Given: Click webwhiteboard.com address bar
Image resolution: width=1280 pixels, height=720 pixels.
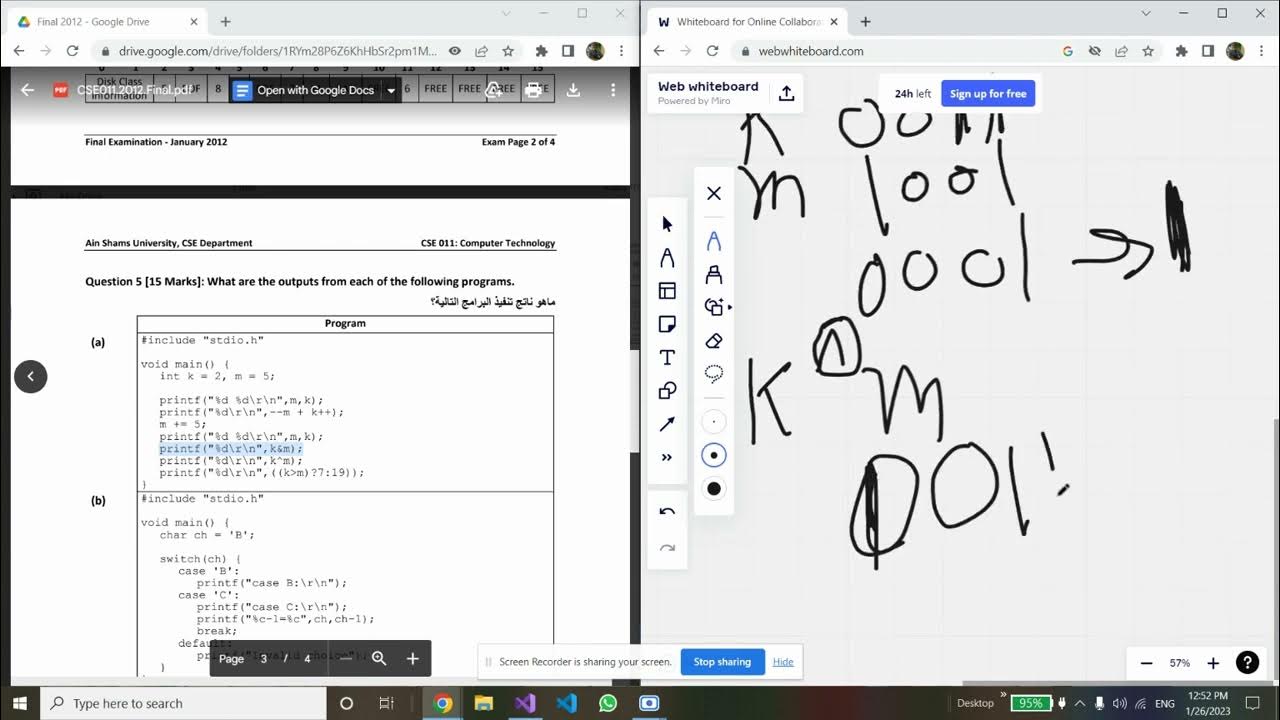Looking at the screenshot, I should 811,51.
